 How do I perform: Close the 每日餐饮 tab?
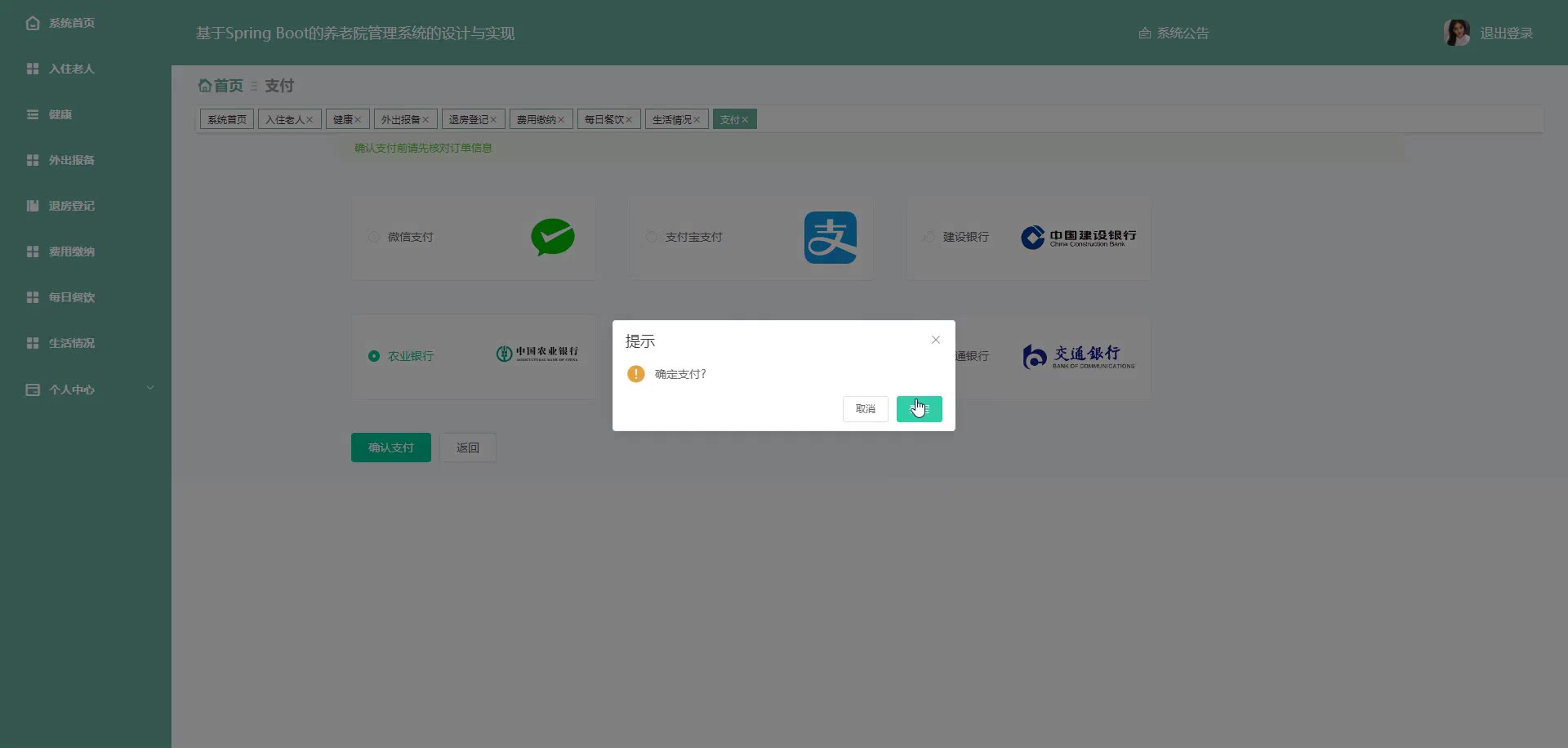629,120
